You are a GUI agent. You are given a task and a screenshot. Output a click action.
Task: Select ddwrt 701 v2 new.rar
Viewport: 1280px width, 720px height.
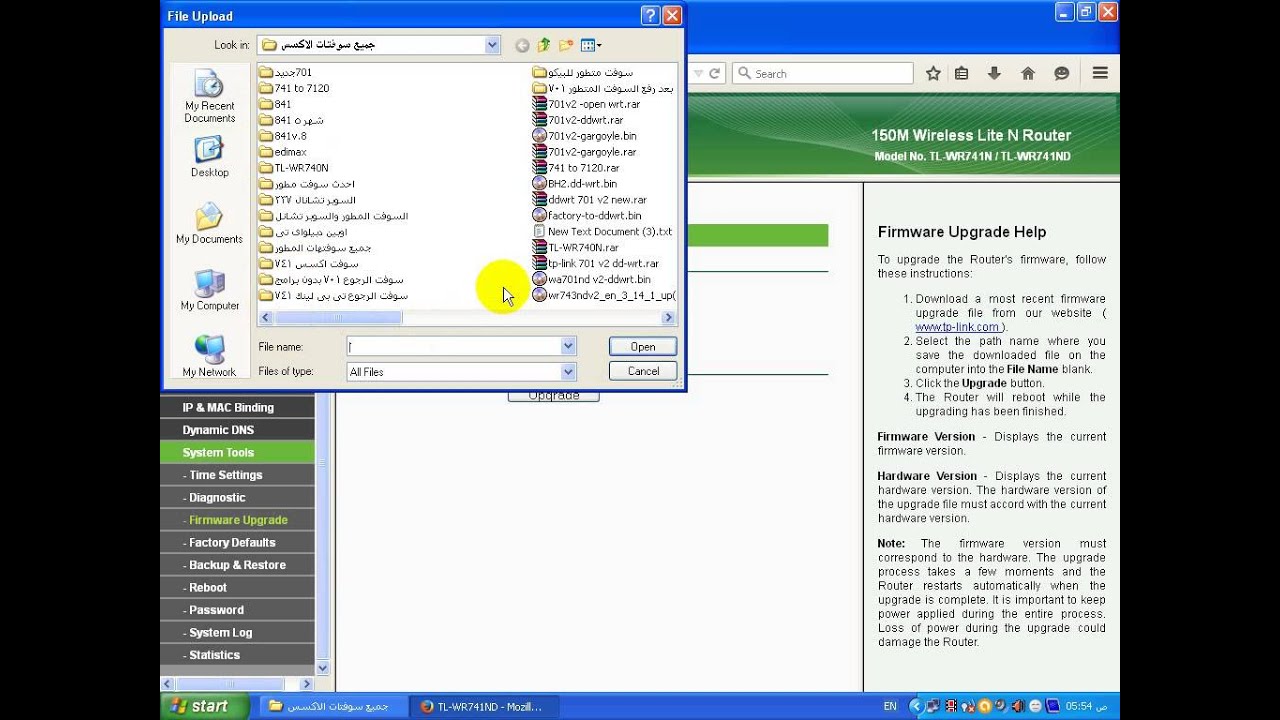[x=590, y=200]
